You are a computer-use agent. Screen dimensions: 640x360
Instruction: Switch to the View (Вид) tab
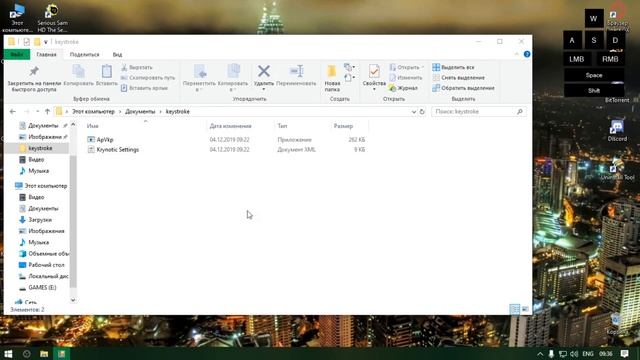(117, 54)
